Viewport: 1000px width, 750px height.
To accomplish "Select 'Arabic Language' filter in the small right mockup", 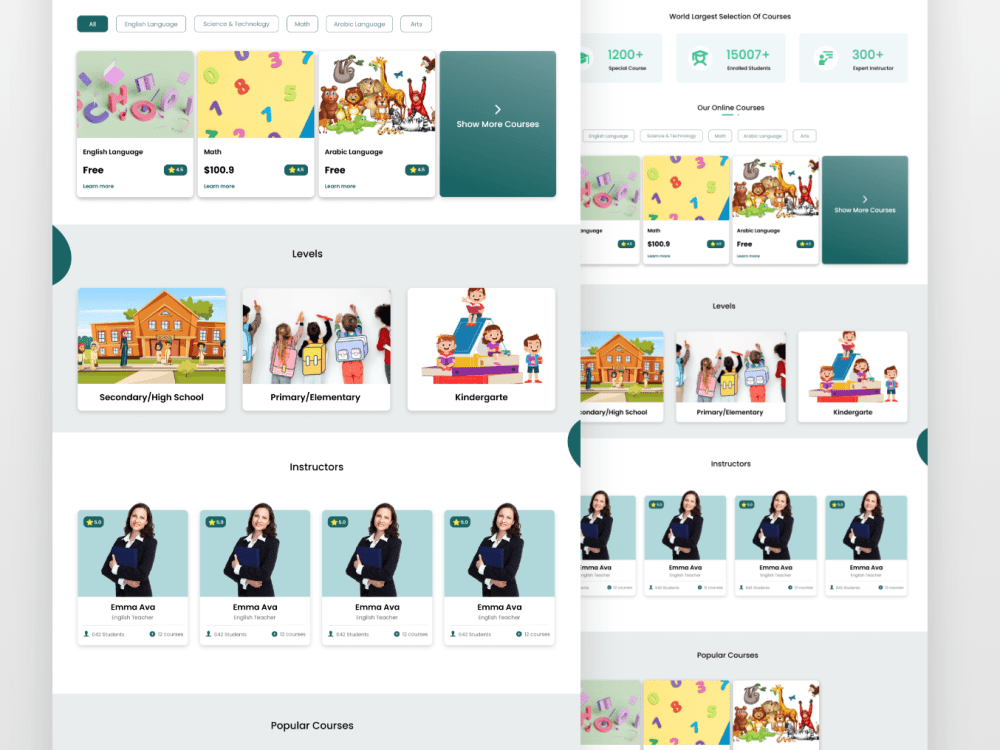I will click(x=762, y=136).
